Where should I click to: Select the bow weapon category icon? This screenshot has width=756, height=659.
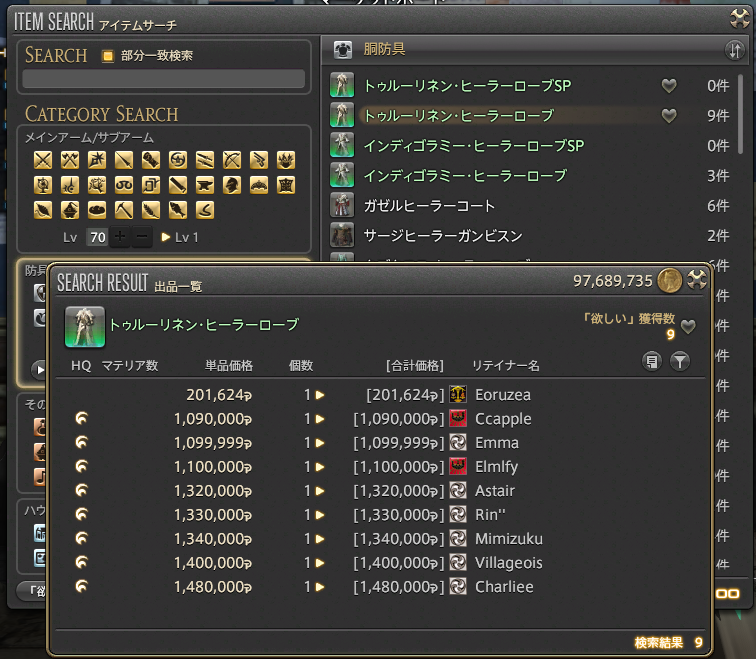[x=231, y=160]
